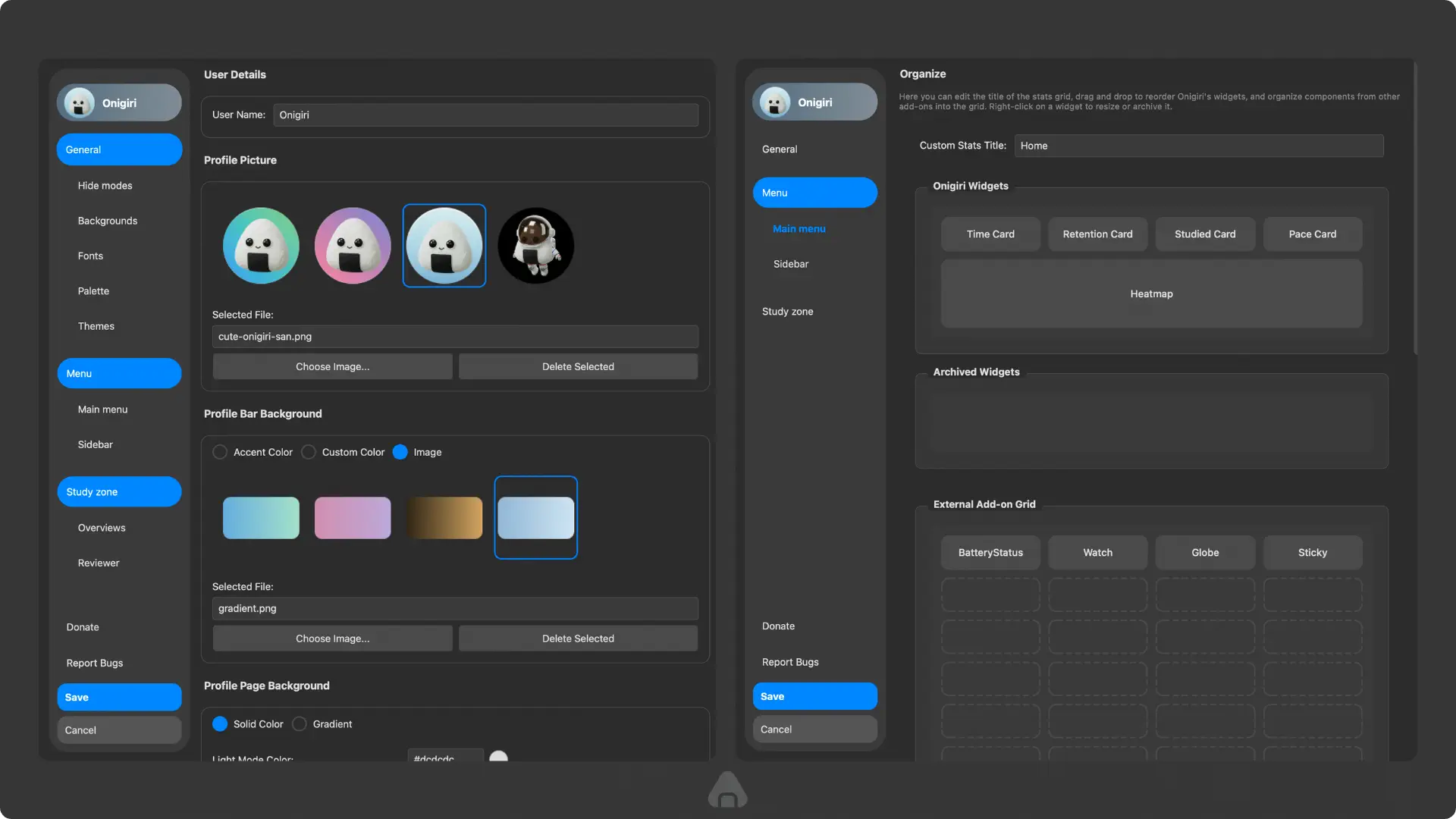The image size is (1456, 819).
Task: Choose the Gradient page background option
Action: [x=300, y=724]
